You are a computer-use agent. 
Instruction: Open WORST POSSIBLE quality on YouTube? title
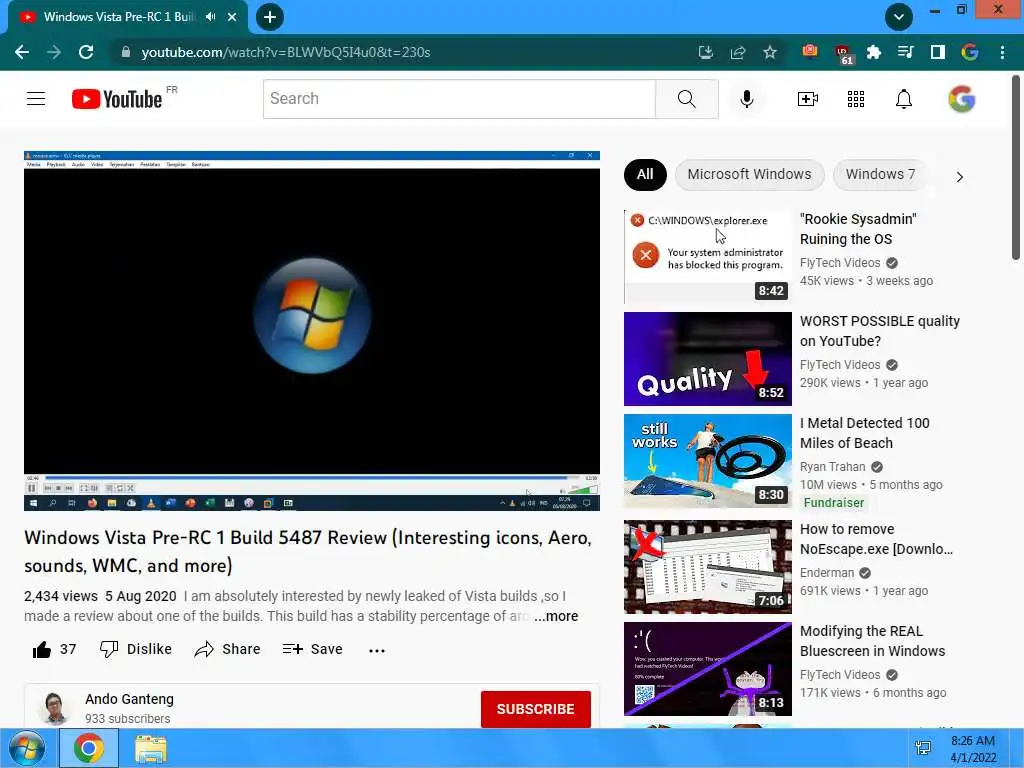[x=880, y=331]
